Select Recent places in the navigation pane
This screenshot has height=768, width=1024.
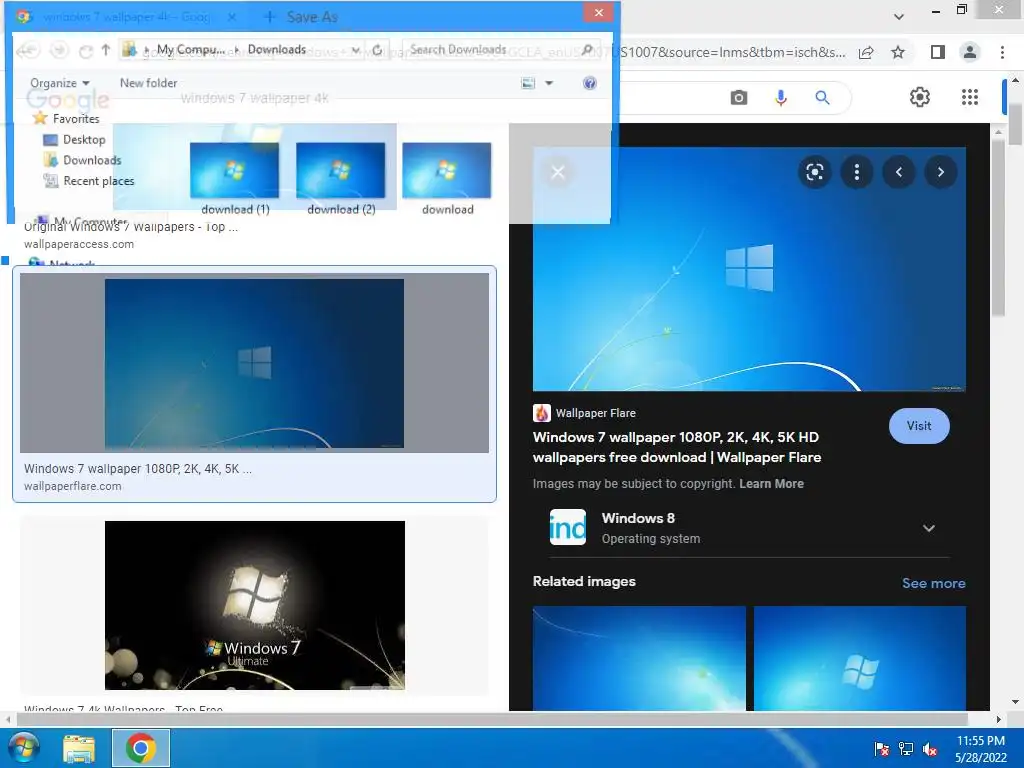pos(89,181)
